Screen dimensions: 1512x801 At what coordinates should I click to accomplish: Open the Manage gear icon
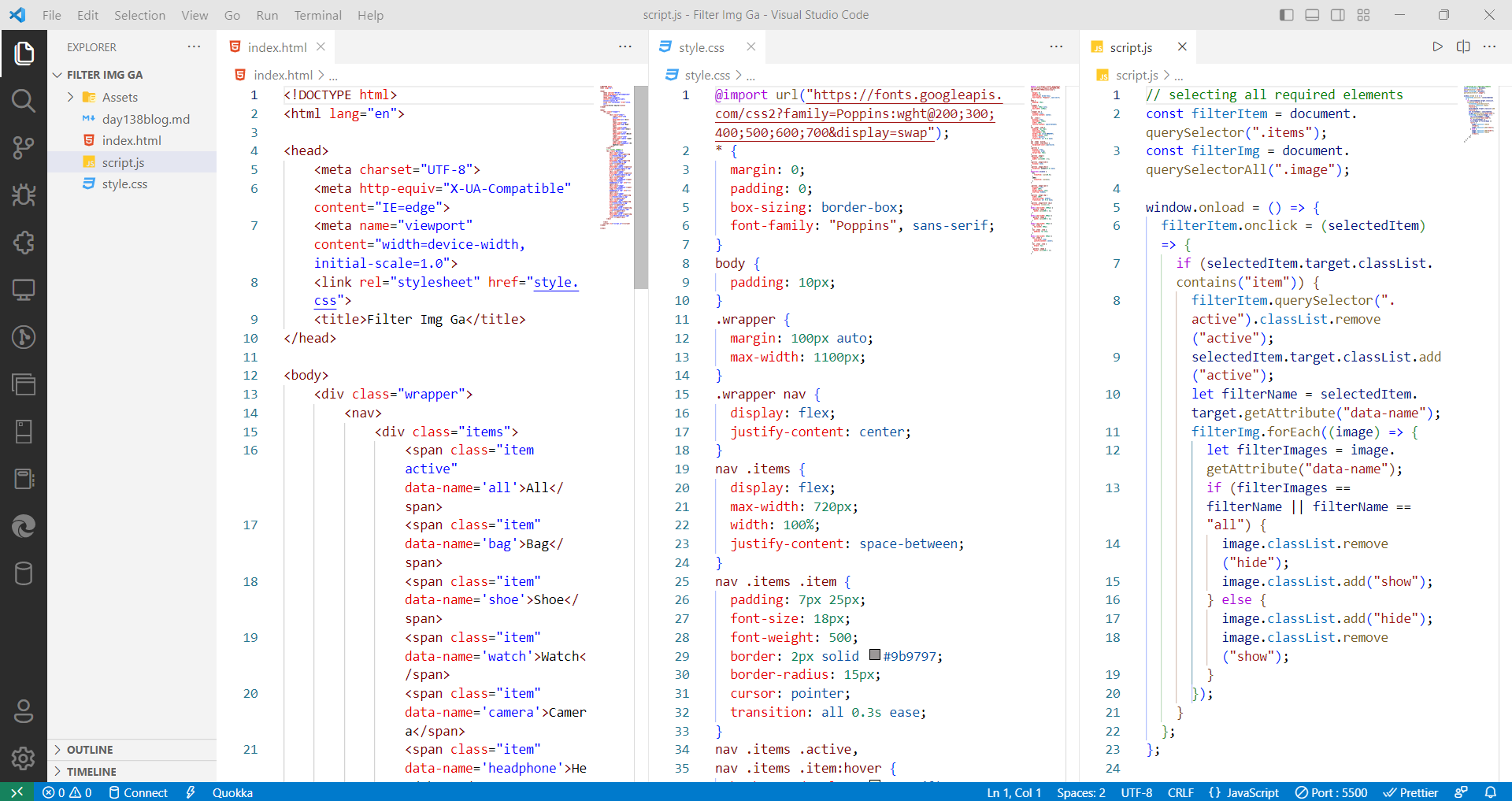(24, 758)
